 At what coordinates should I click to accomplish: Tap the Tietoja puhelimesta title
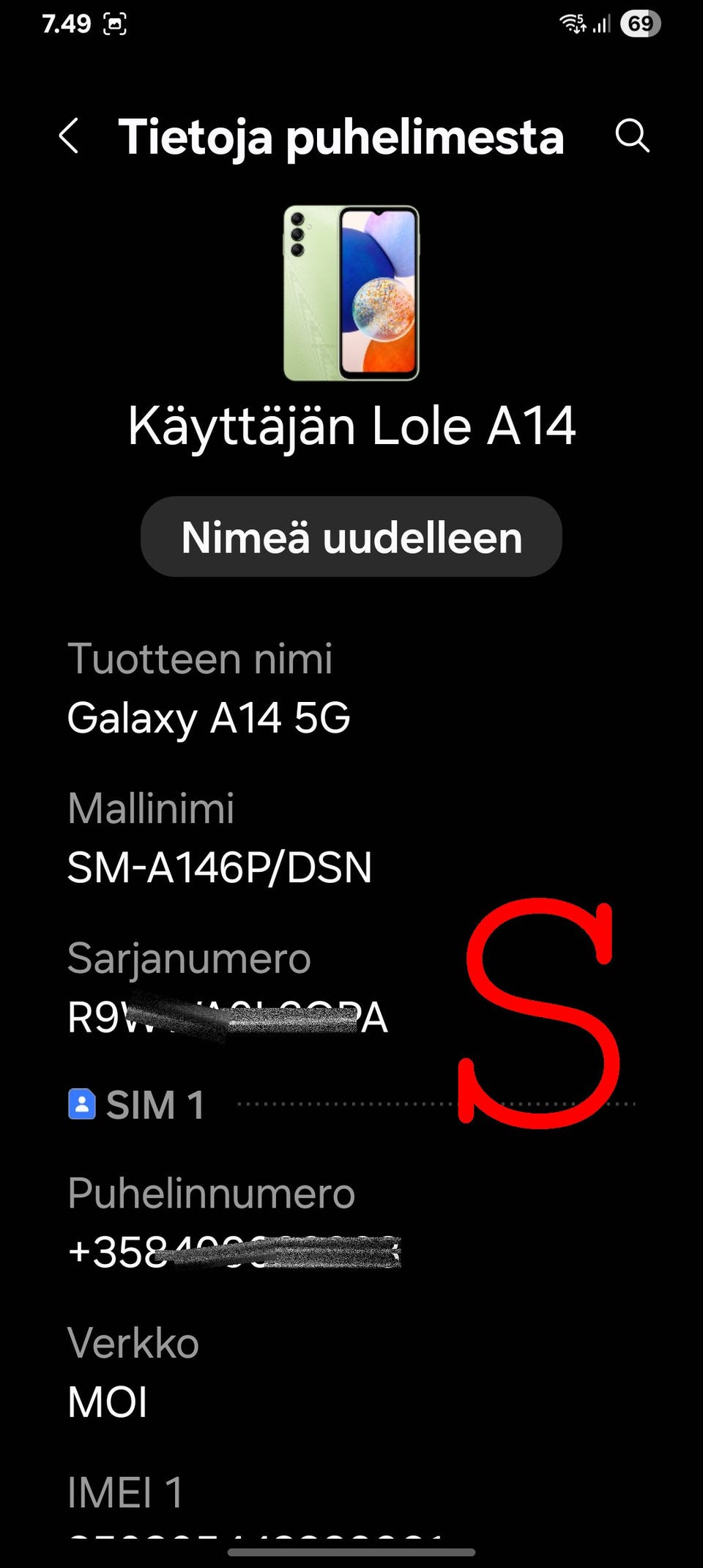(341, 137)
